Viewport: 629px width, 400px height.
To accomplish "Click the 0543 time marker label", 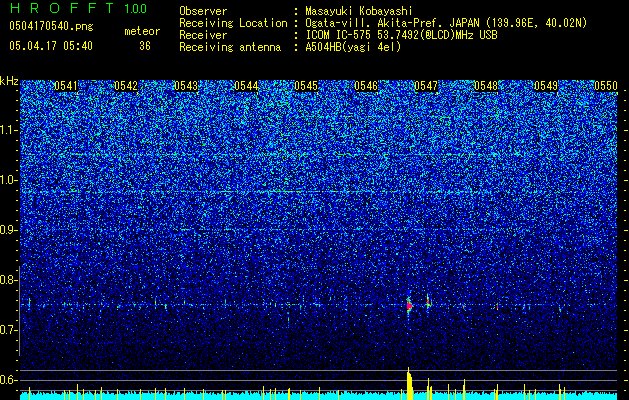I will (x=186, y=86).
